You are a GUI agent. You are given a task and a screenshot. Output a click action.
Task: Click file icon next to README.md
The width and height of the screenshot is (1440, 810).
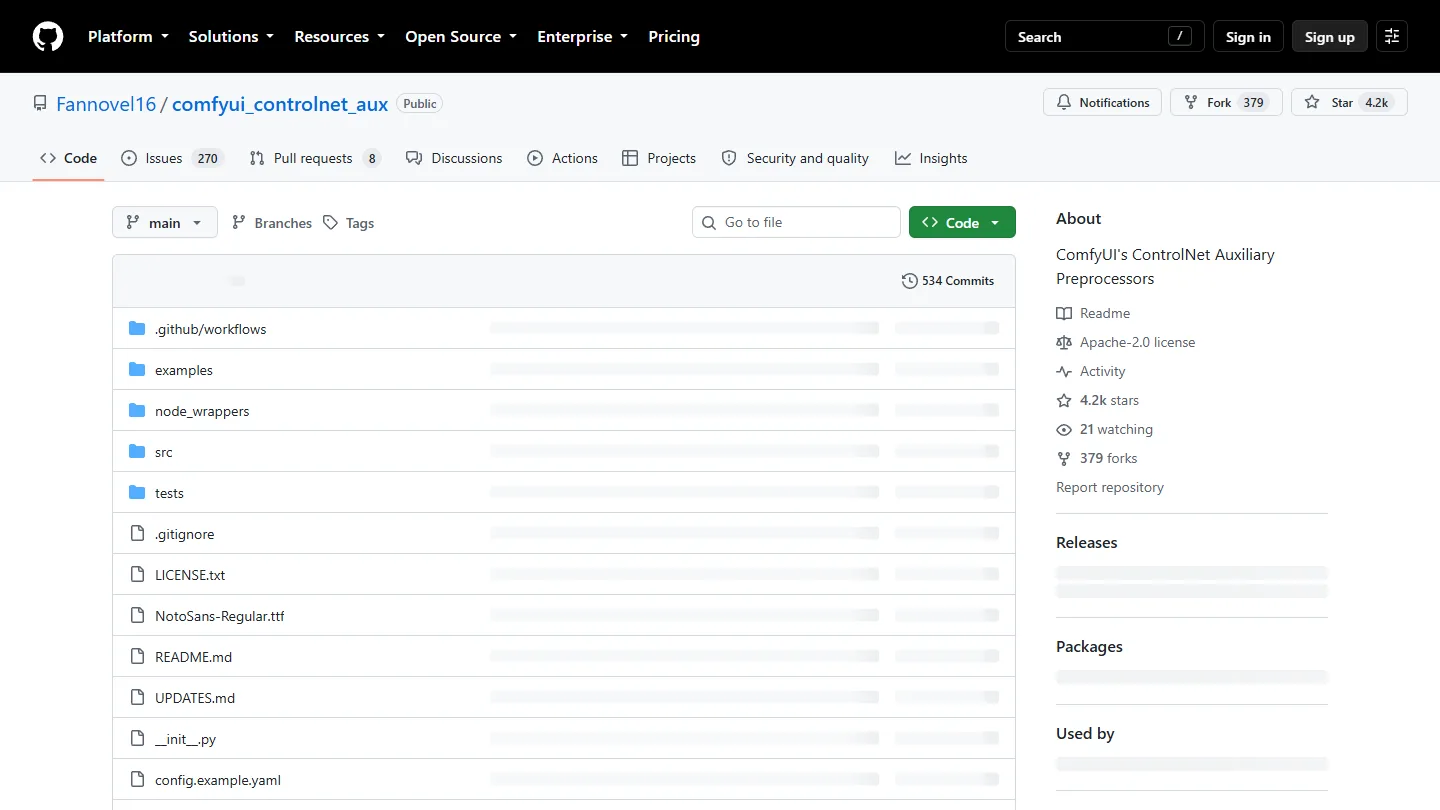tap(137, 657)
